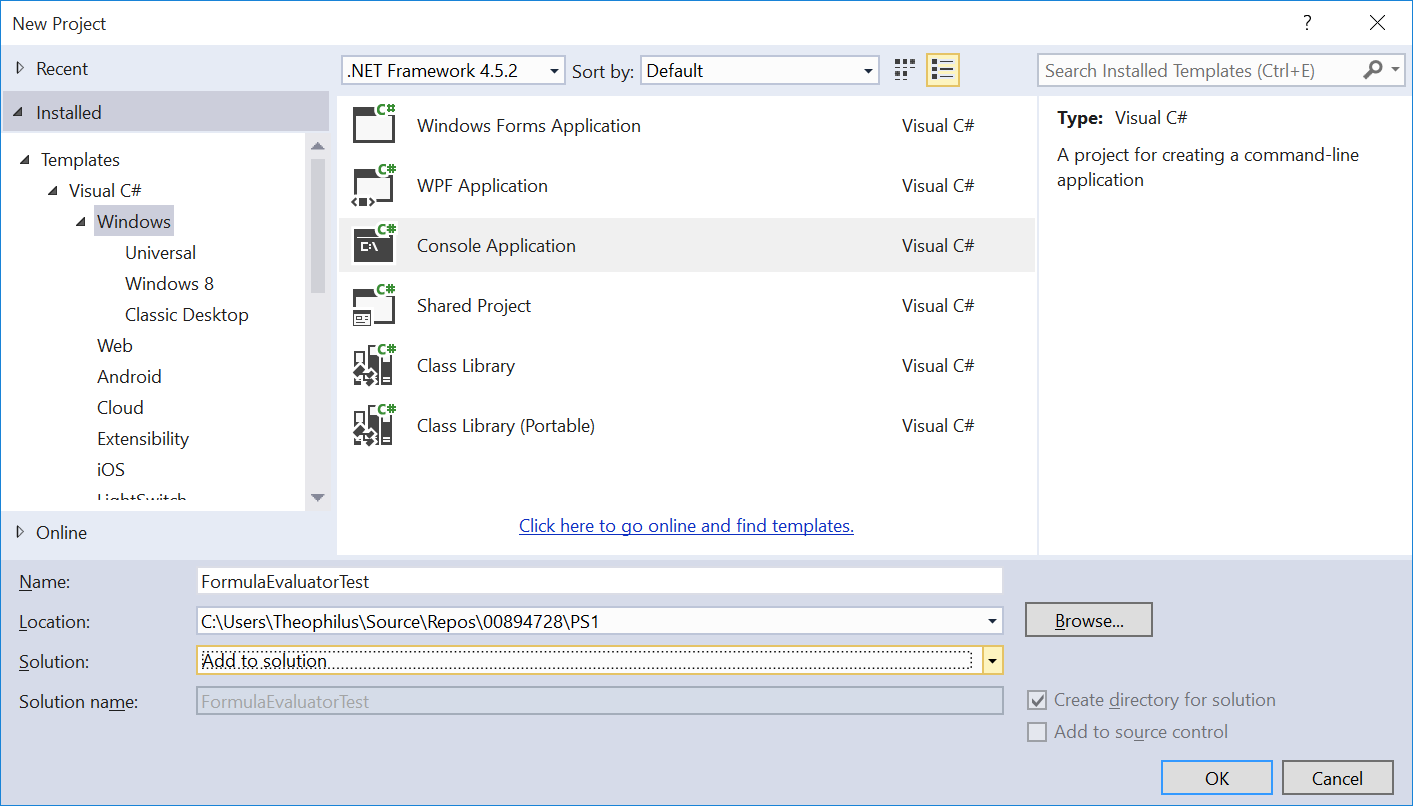Select the Console Application template icon
1413x806 pixels.
pos(375,245)
